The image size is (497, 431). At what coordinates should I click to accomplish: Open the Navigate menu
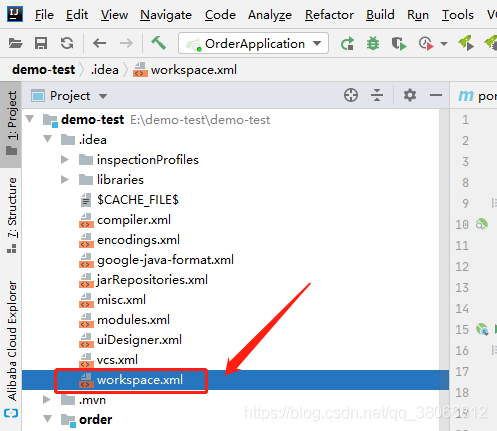(166, 15)
